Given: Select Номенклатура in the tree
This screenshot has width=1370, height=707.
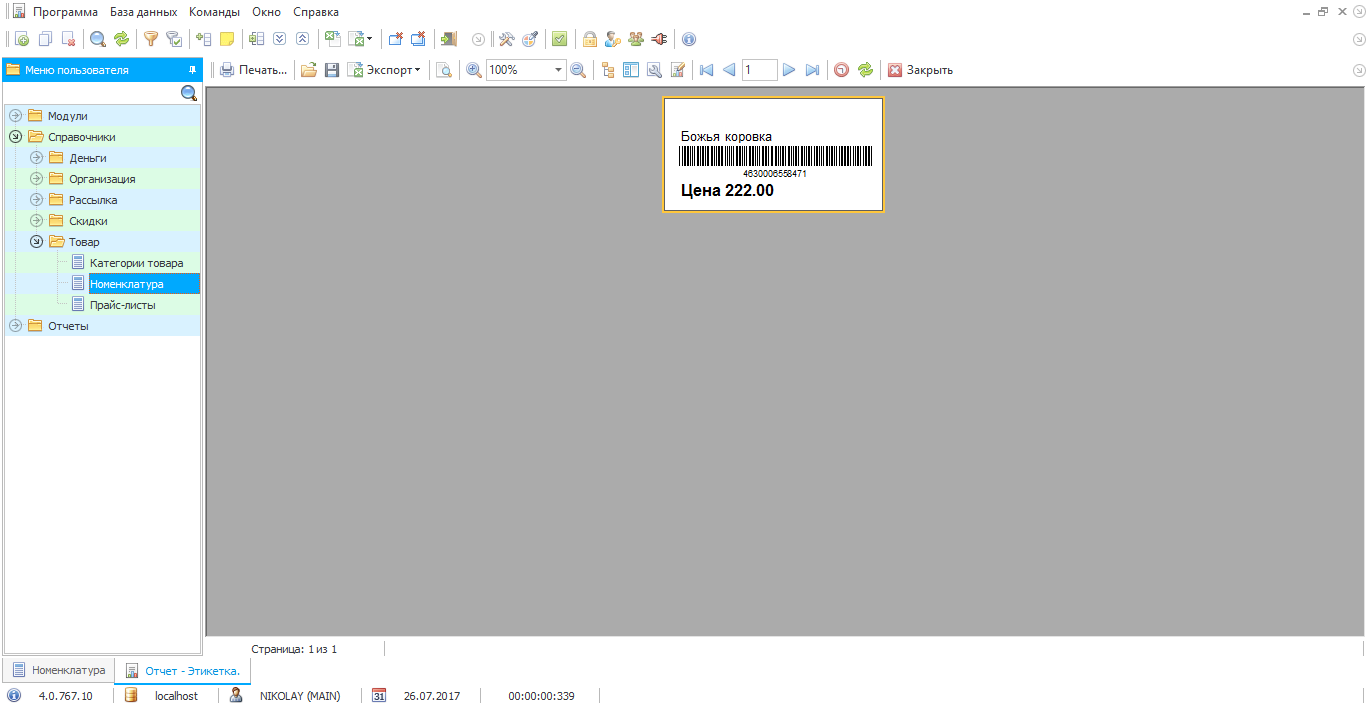Looking at the screenshot, I should tap(127, 284).
